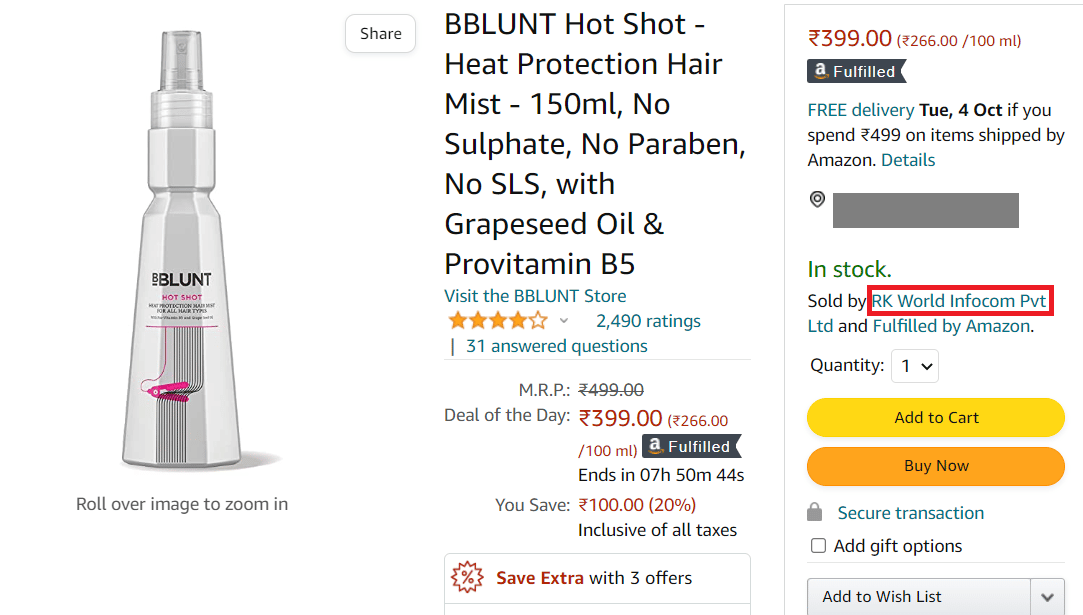The image size is (1083, 615).
Task: View the 31 answered questions link
Action: [556, 346]
